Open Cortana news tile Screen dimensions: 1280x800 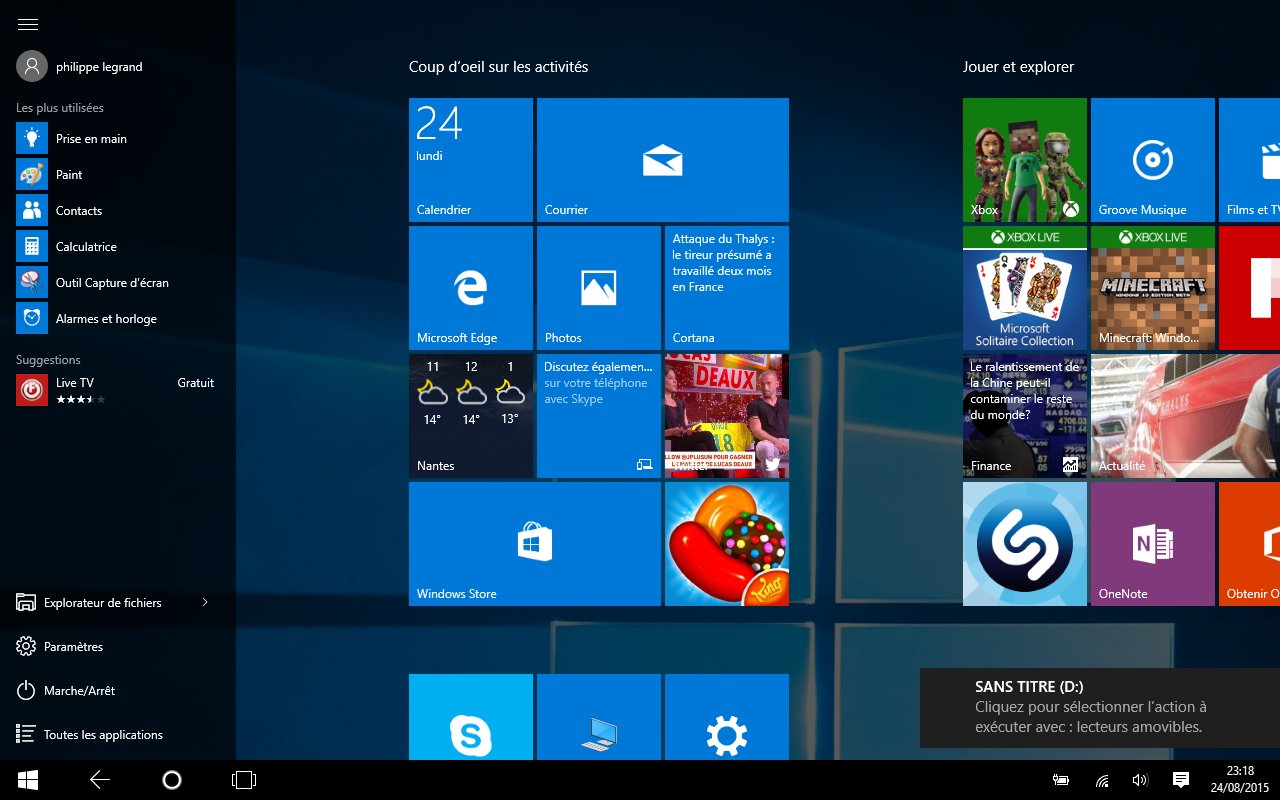coord(727,288)
